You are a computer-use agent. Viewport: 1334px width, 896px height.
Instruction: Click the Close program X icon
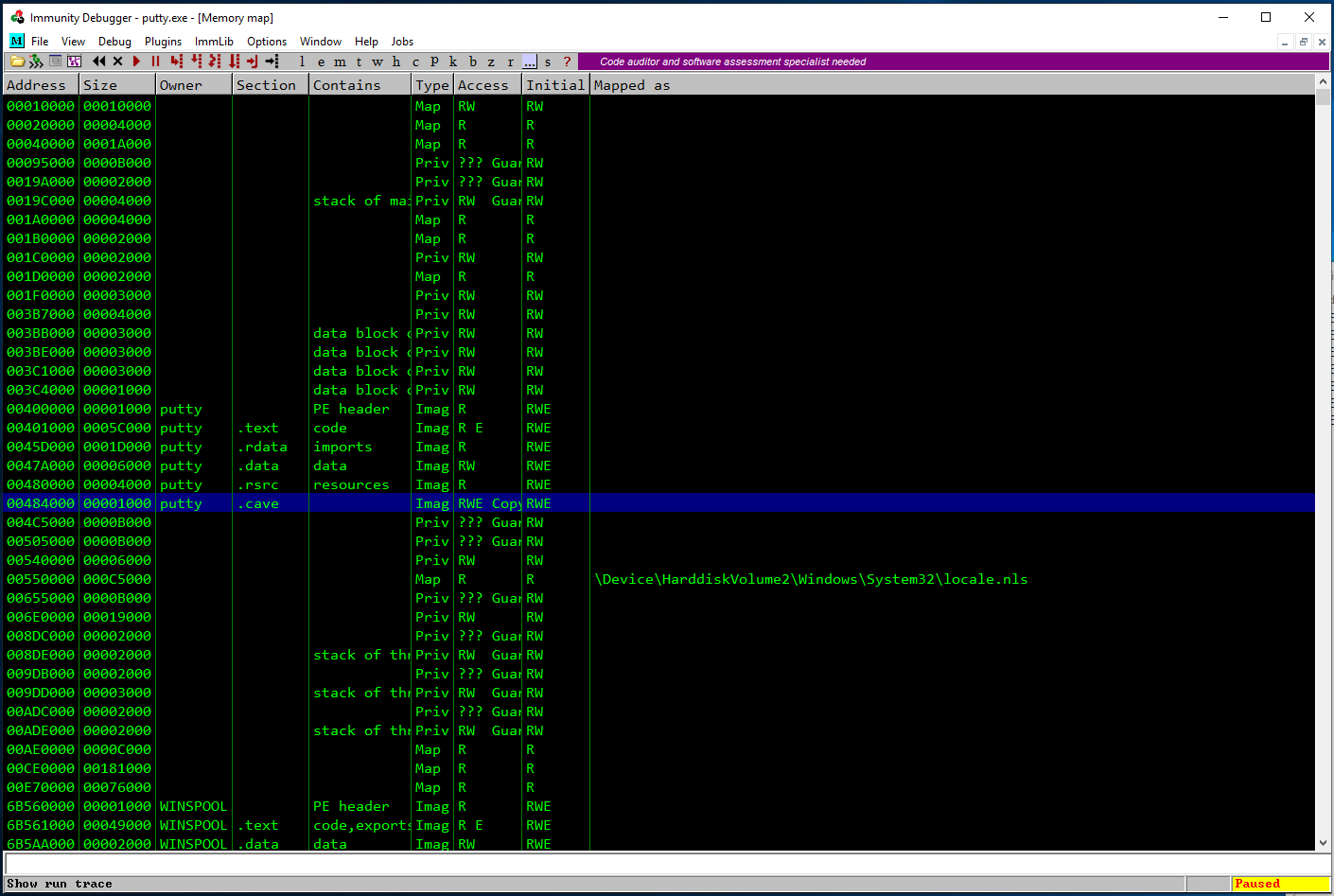(x=117, y=61)
